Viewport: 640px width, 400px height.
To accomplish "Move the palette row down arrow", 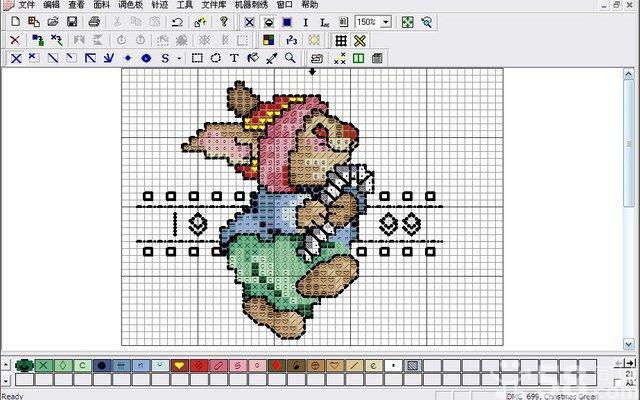I will coord(6,381).
